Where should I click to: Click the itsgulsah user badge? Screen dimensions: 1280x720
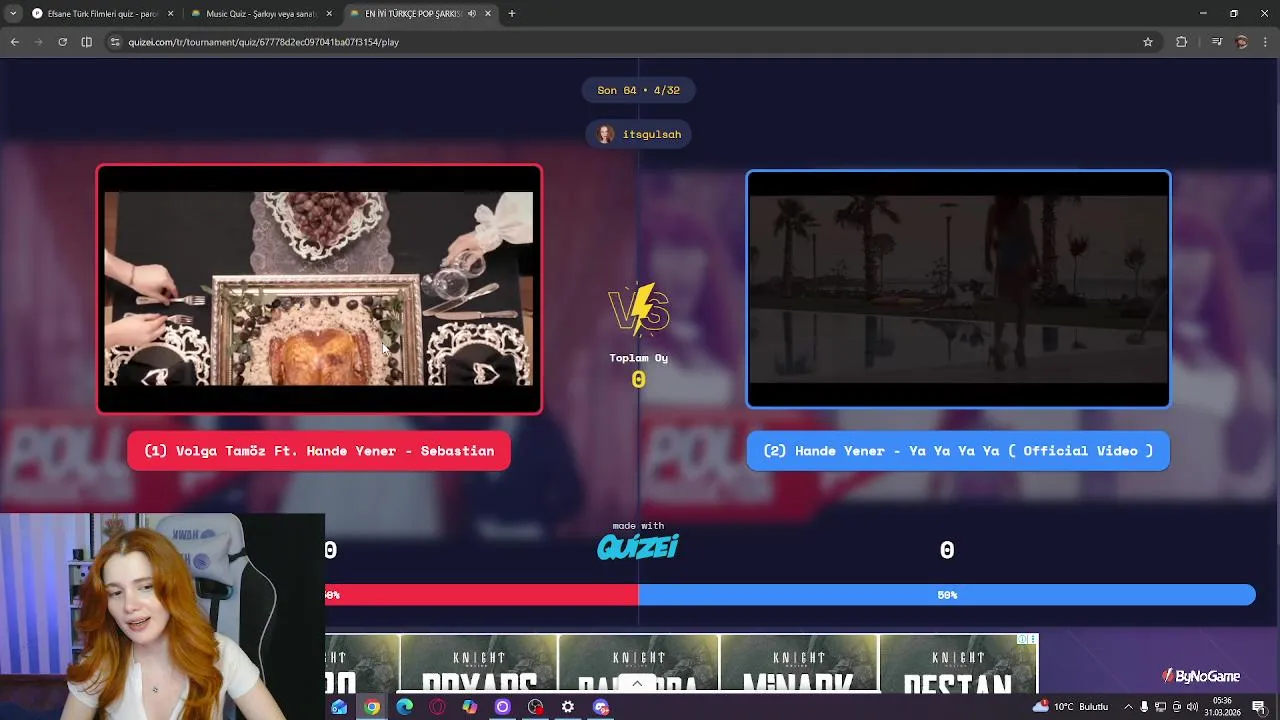(639, 134)
